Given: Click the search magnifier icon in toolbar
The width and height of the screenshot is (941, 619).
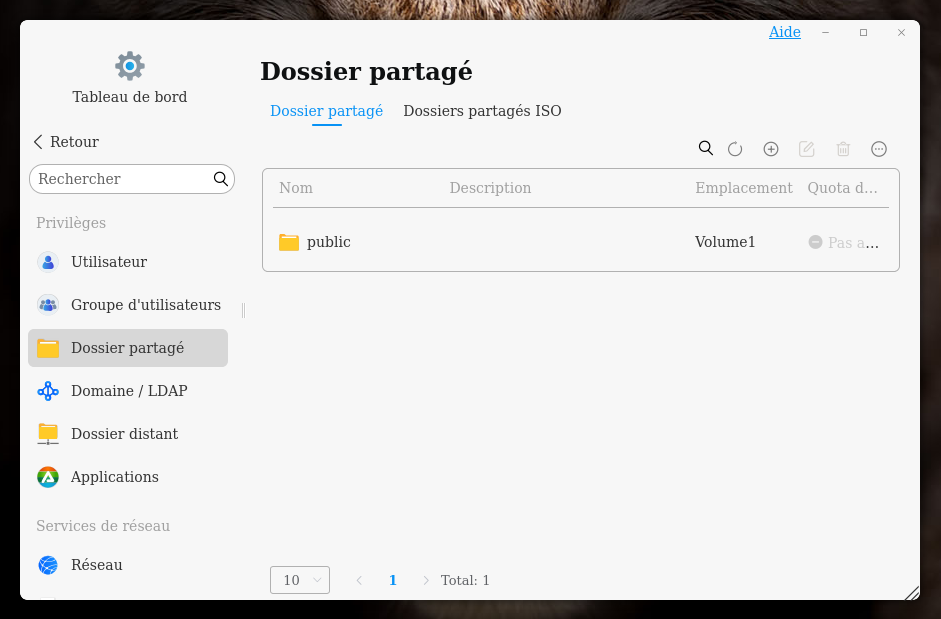Looking at the screenshot, I should [706, 148].
